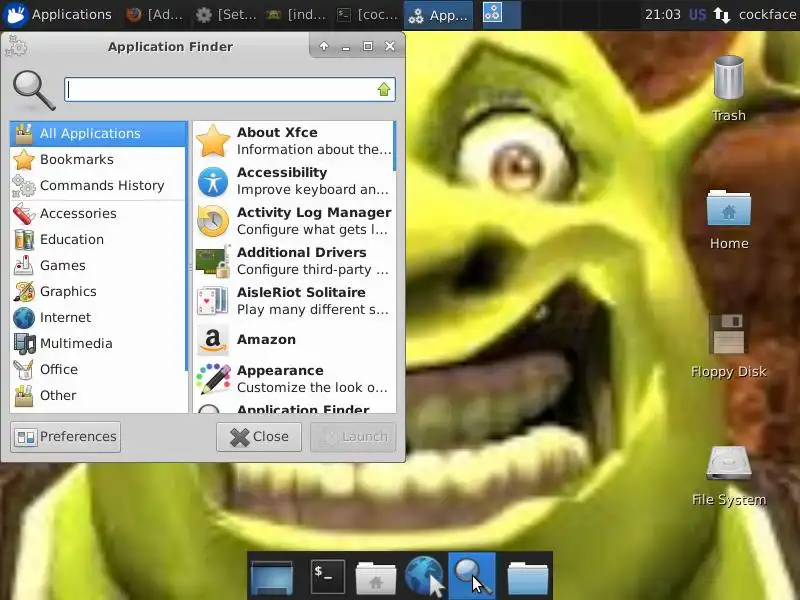Click the titlebar up-arrow shade button
Image resolution: width=800 pixels, height=600 pixels.
coord(324,46)
